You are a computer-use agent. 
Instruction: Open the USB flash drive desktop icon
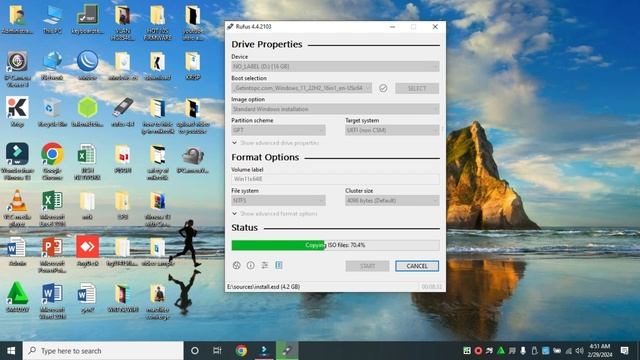[122, 112]
